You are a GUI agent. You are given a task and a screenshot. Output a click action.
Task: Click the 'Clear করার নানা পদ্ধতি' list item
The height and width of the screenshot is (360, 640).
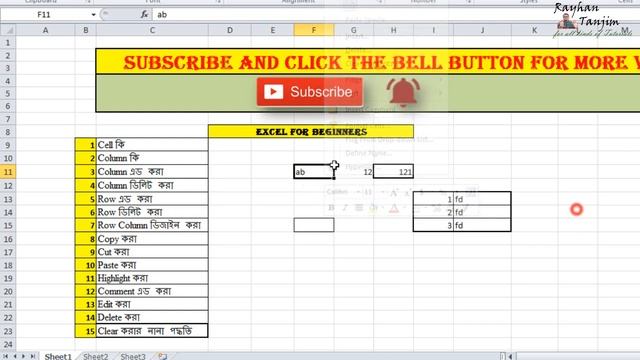tap(152, 331)
